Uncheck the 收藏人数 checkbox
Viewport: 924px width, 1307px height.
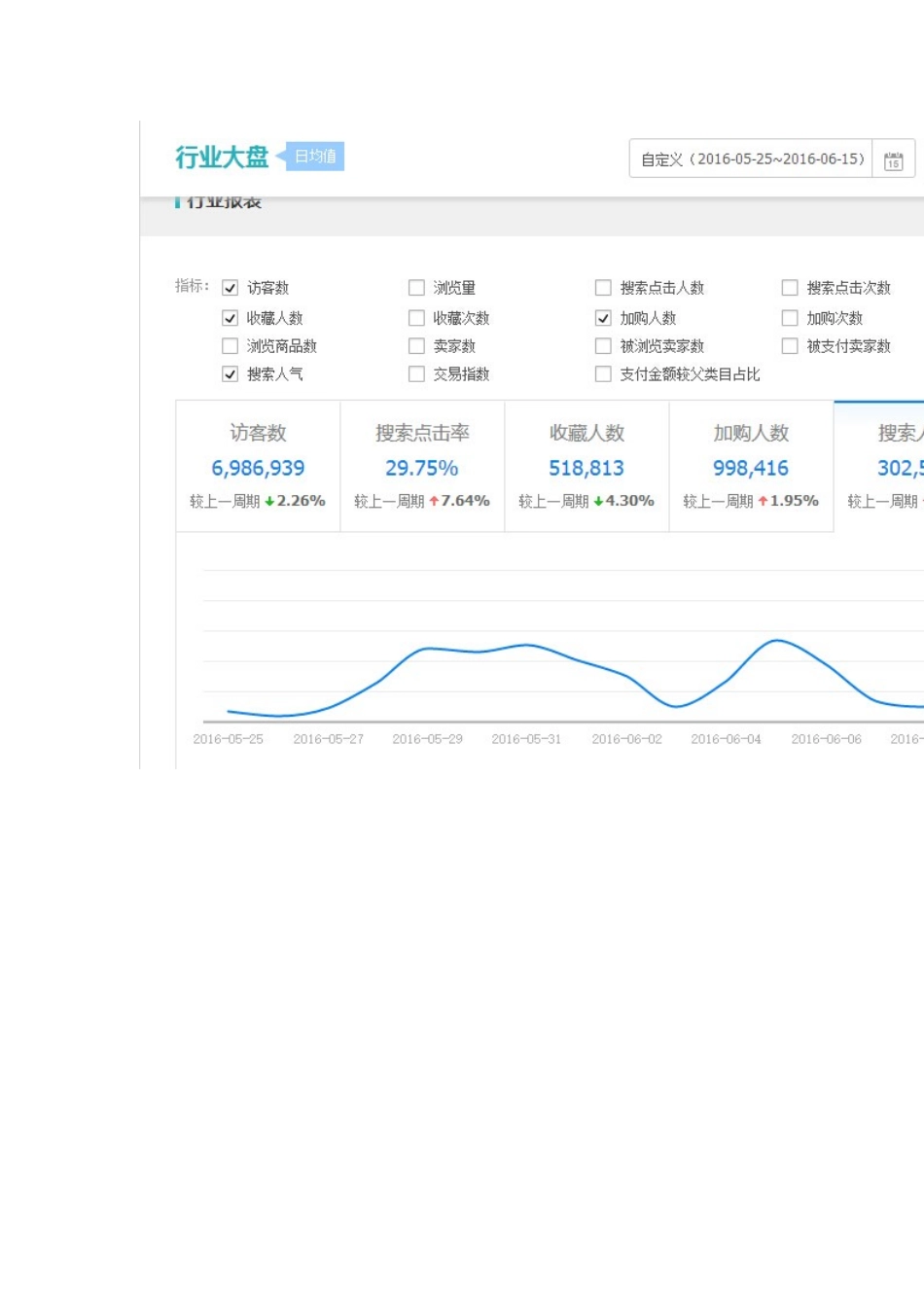pyautogui.click(x=231, y=318)
